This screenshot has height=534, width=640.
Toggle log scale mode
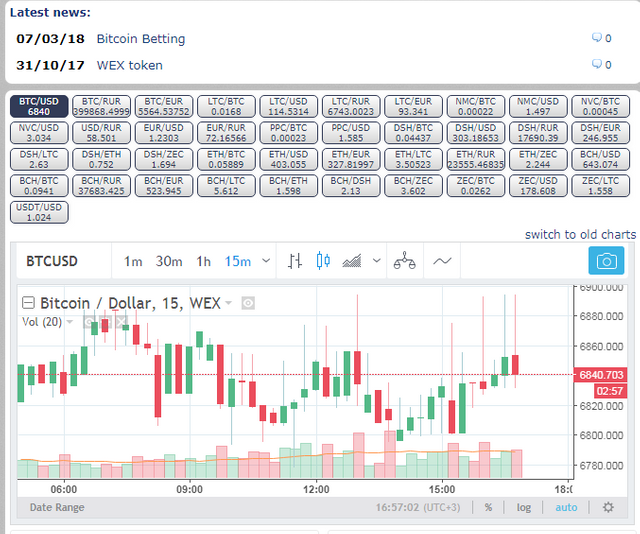click(x=524, y=507)
